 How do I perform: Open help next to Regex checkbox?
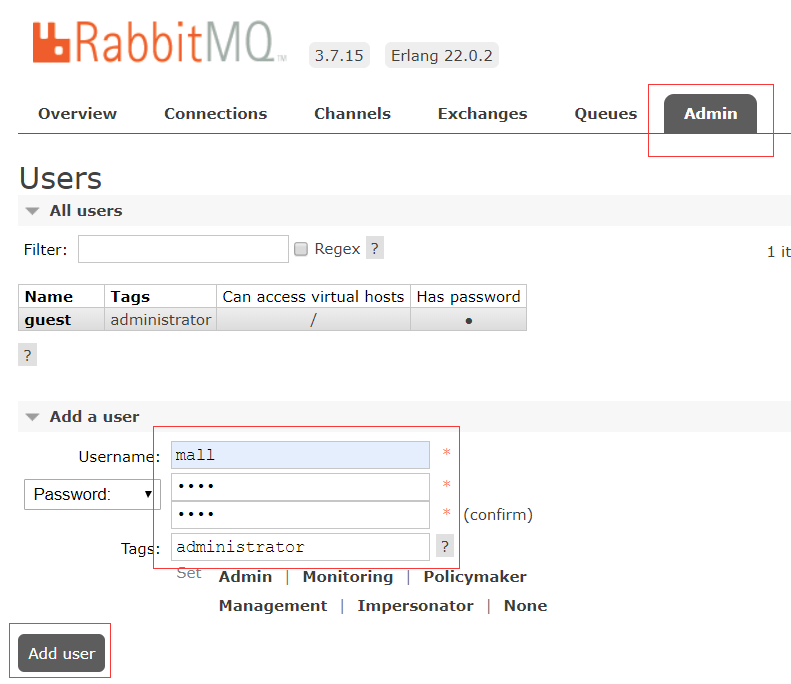tap(375, 248)
